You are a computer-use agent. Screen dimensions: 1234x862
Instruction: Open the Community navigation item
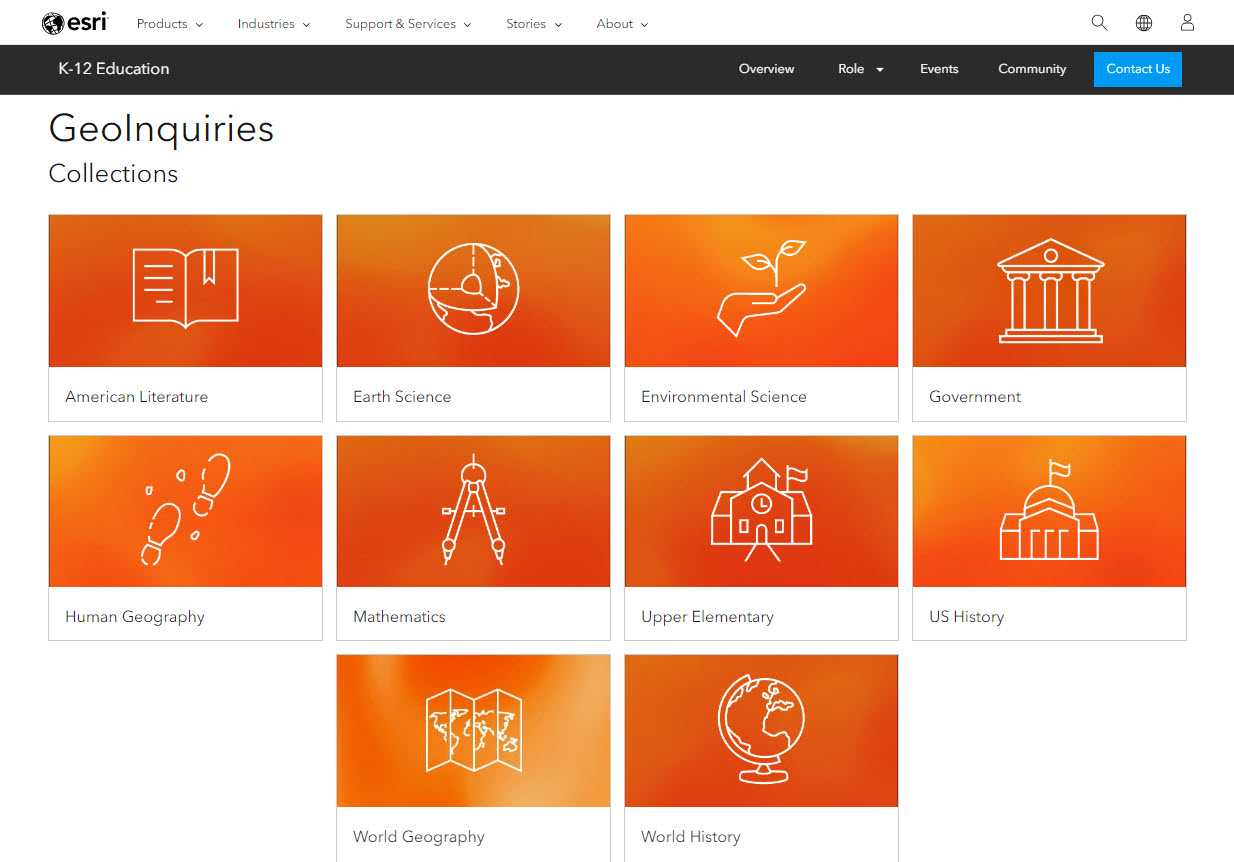1032,69
